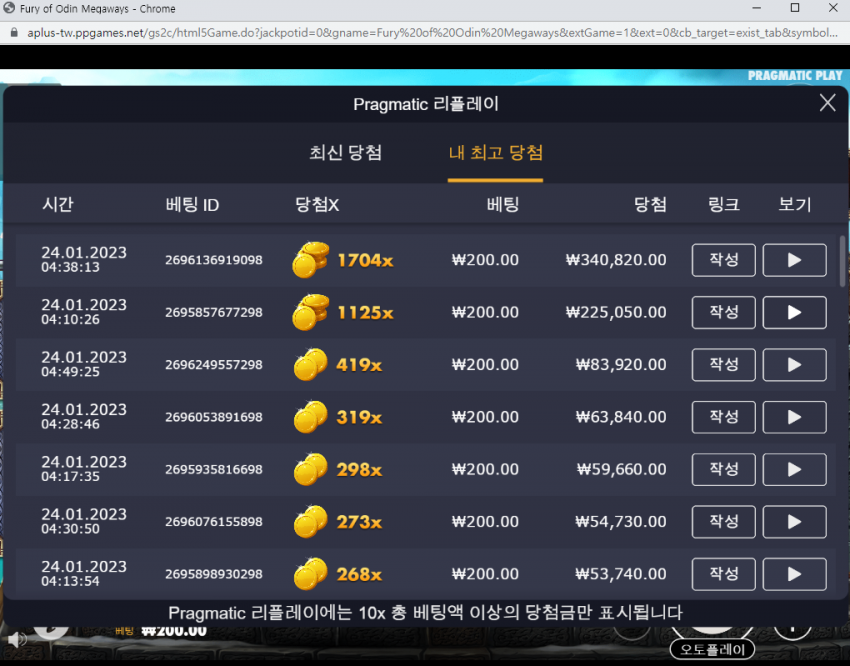Click the timestamp 04:30:50
The height and width of the screenshot is (666, 850).
(70, 529)
